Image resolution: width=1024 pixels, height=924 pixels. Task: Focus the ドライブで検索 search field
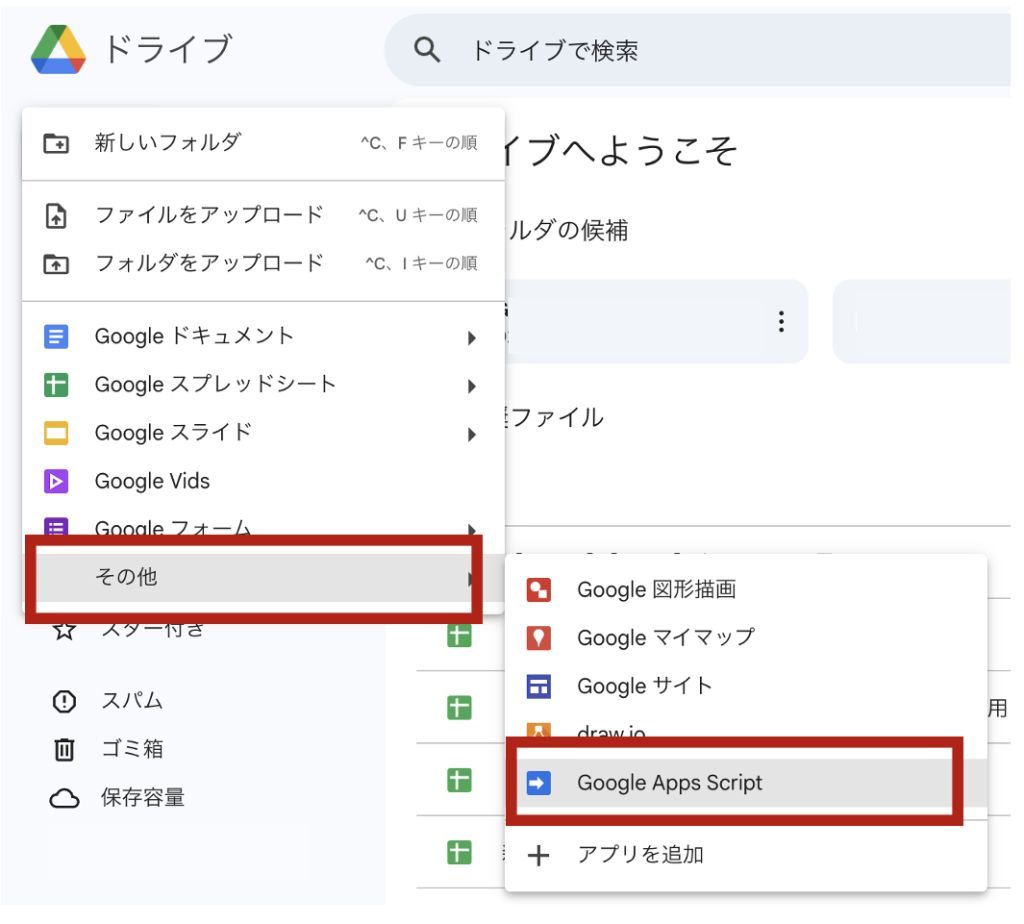pyautogui.click(x=697, y=50)
